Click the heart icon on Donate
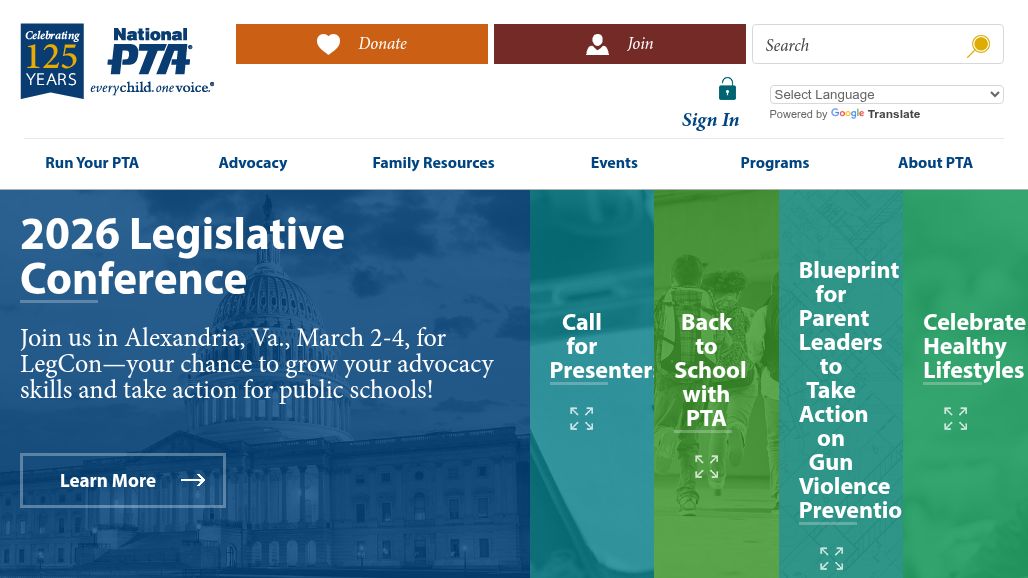 pos(328,44)
